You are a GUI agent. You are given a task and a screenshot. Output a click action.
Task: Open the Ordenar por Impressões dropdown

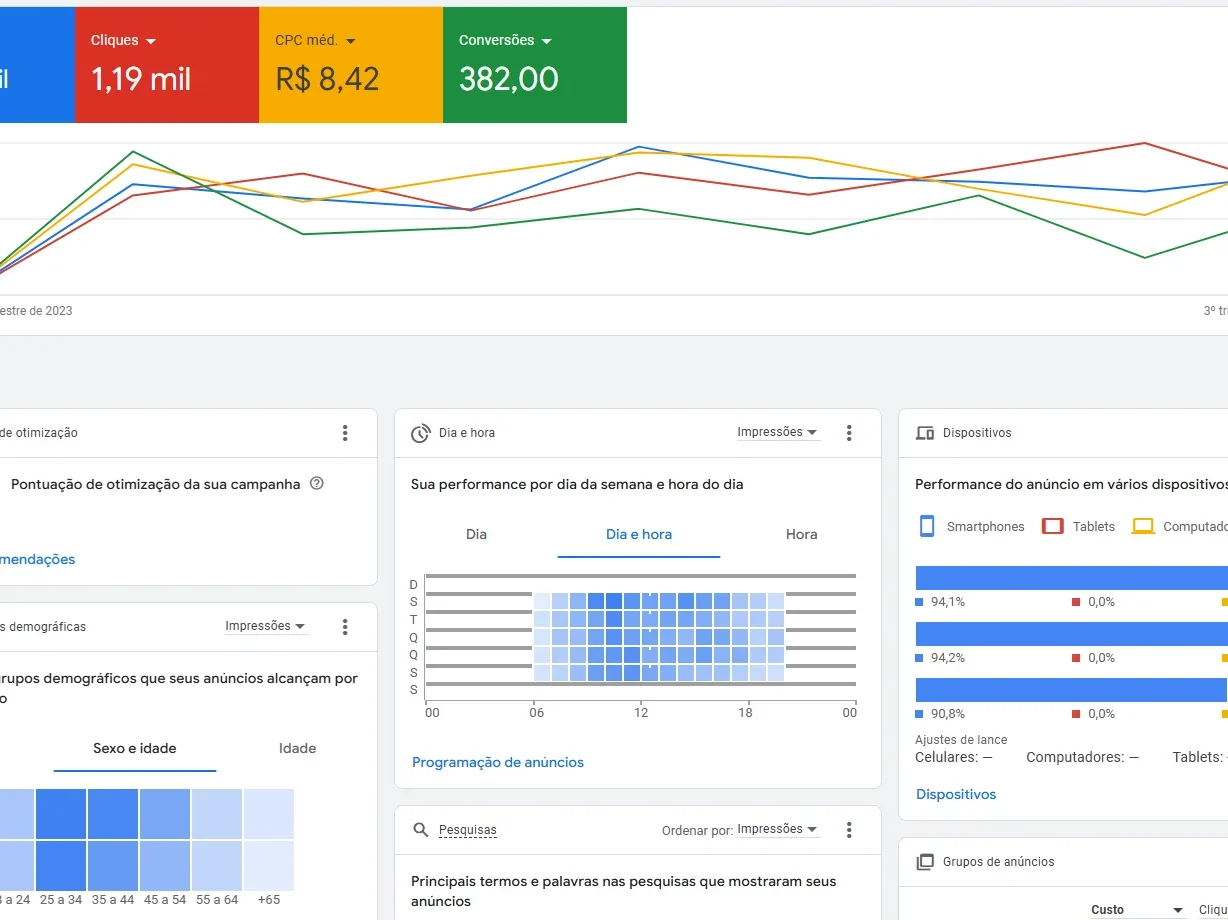pyautogui.click(x=775, y=829)
